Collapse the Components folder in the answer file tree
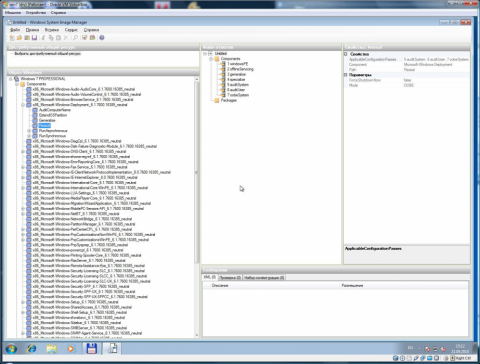 211,59
